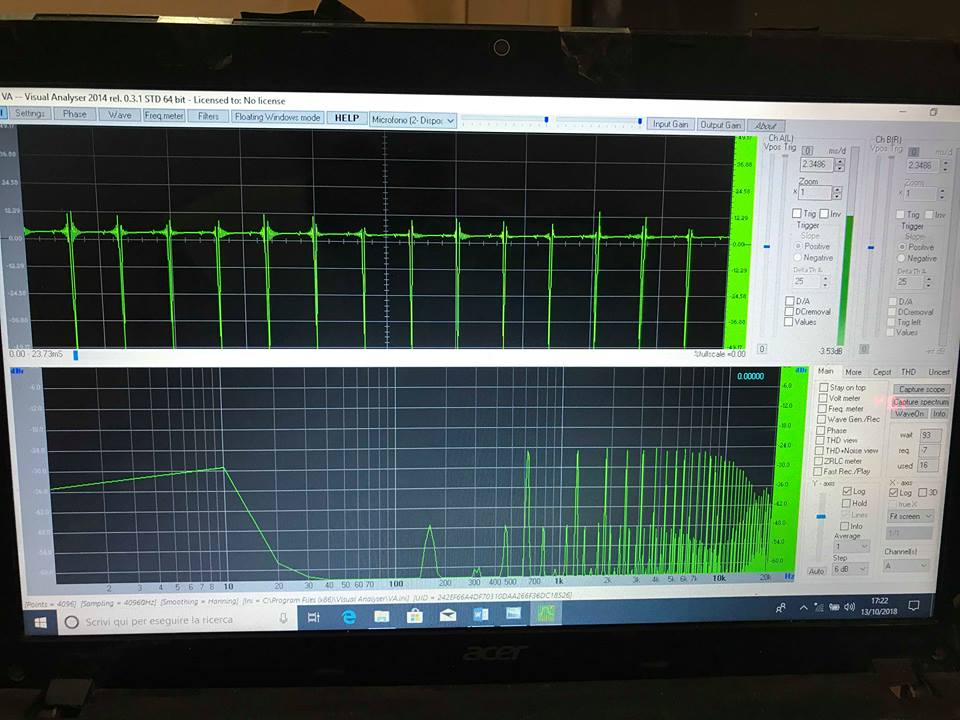Open File Explorer from the taskbar
This screenshot has width=960, height=720.
tap(382, 616)
